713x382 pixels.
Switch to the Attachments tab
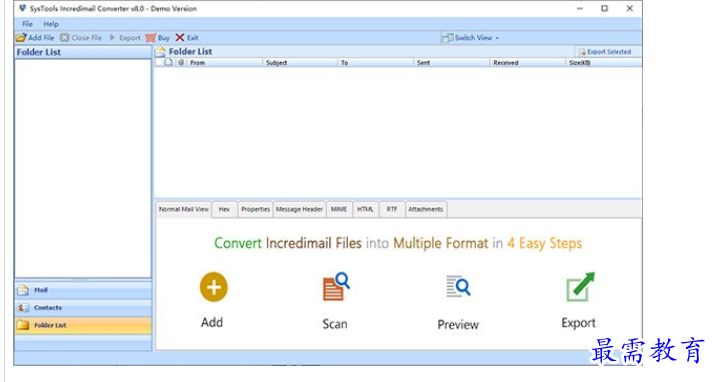[426, 209]
